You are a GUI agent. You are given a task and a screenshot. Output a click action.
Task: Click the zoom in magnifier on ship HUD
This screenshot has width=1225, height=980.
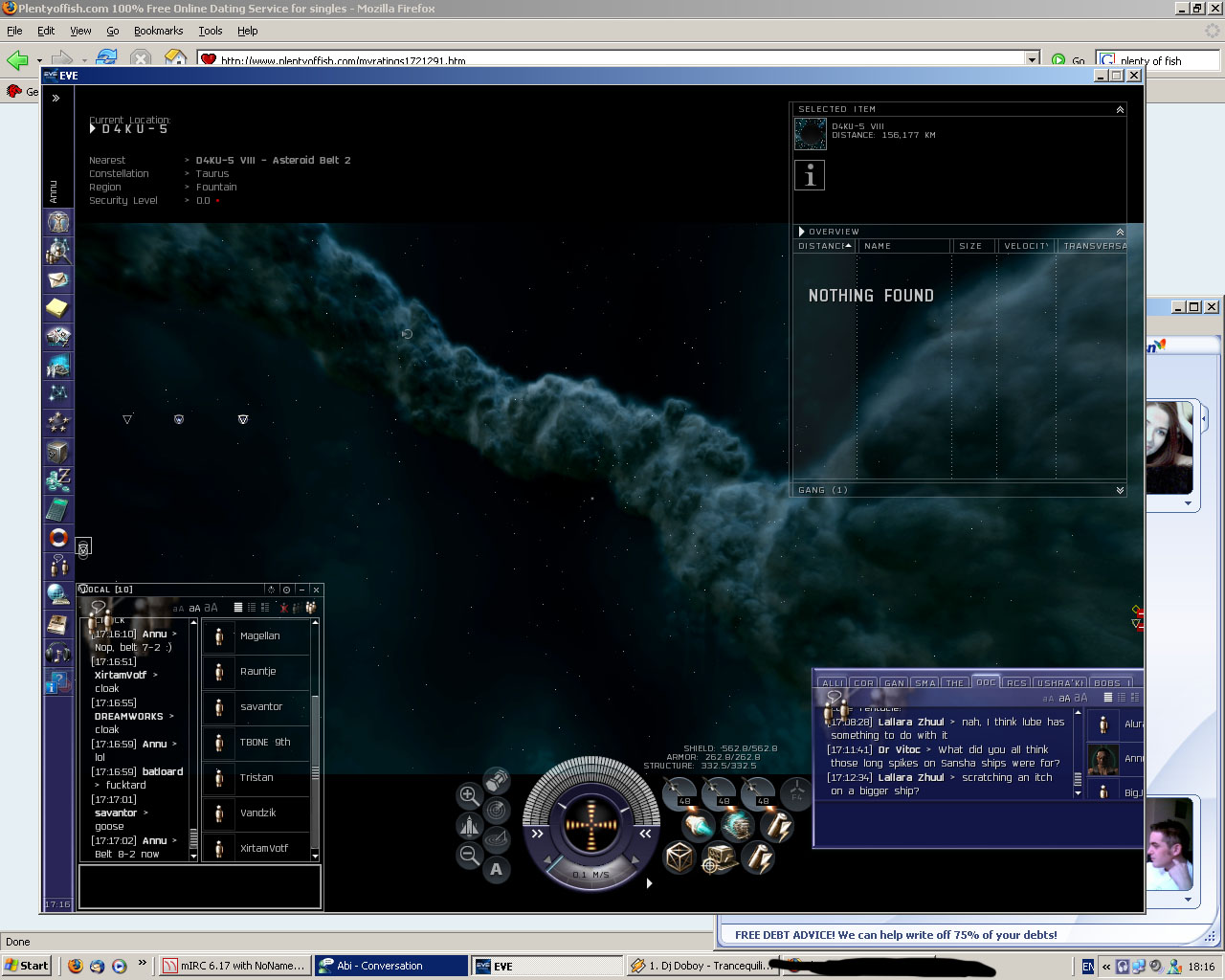click(x=469, y=795)
